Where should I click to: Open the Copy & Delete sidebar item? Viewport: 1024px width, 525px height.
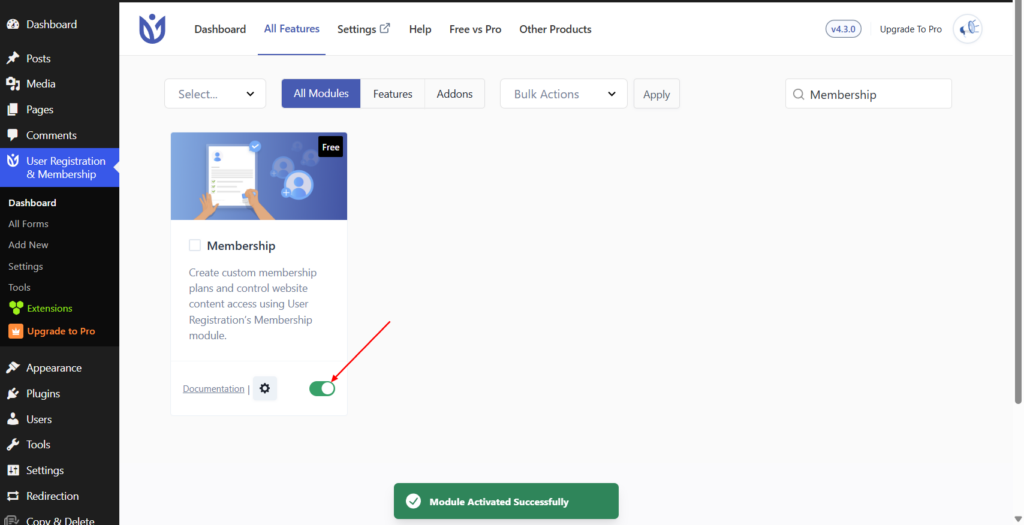(60, 520)
